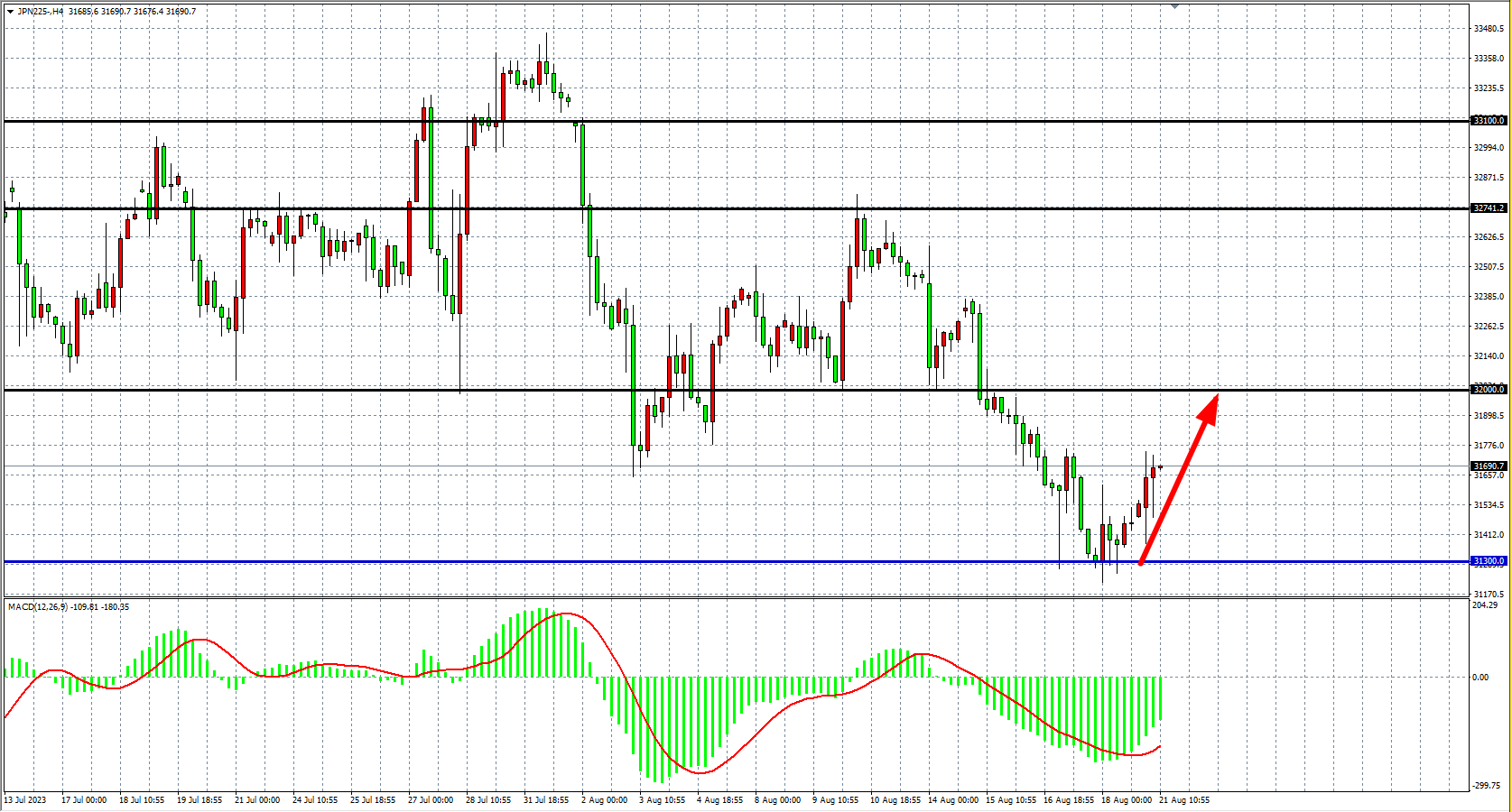Select the red upward trend arrow

[x=1180, y=478]
